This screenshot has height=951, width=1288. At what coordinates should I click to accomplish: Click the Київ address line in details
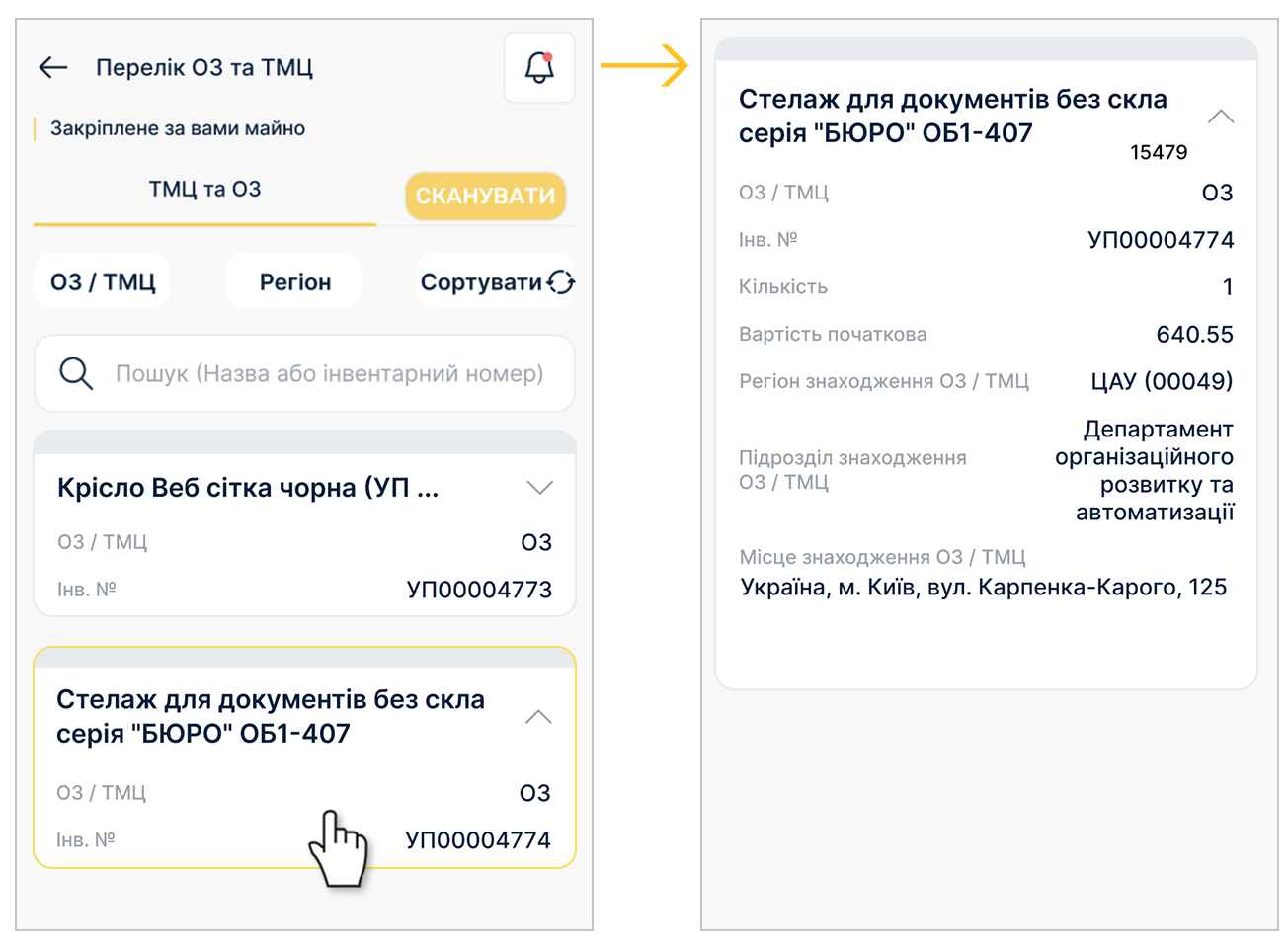tap(984, 588)
